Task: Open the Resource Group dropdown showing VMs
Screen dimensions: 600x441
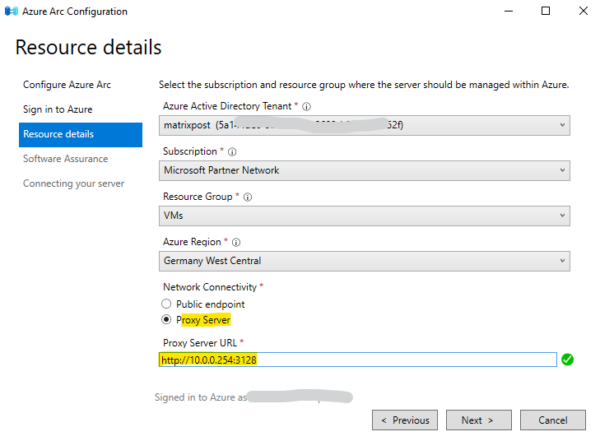Action: tap(365, 215)
